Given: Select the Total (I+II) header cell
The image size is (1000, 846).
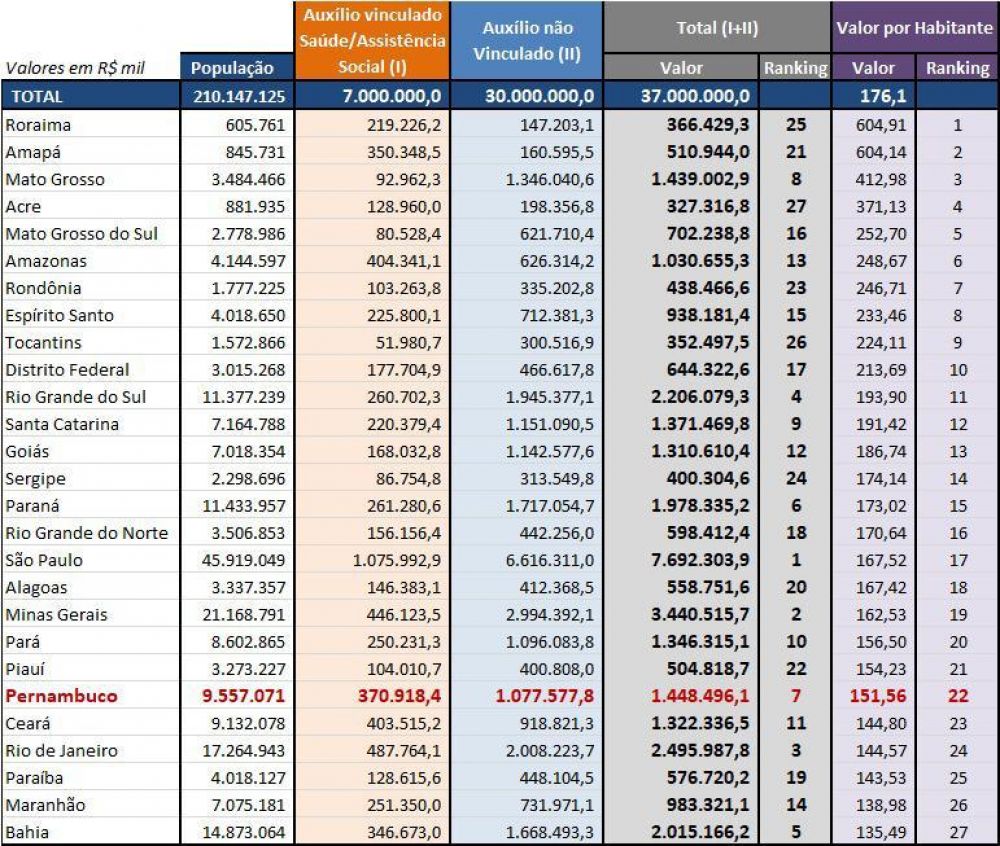Looking at the screenshot, I should click(717, 27).
